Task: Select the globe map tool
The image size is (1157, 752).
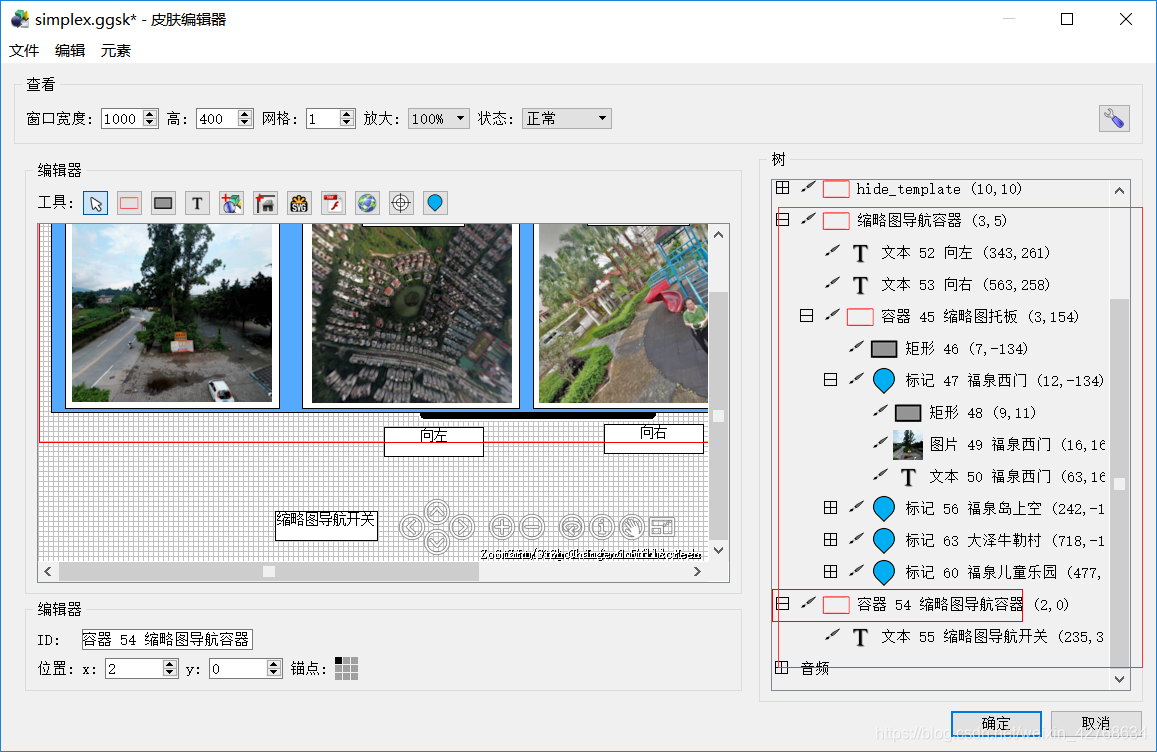Action: [x=367, y=203]
